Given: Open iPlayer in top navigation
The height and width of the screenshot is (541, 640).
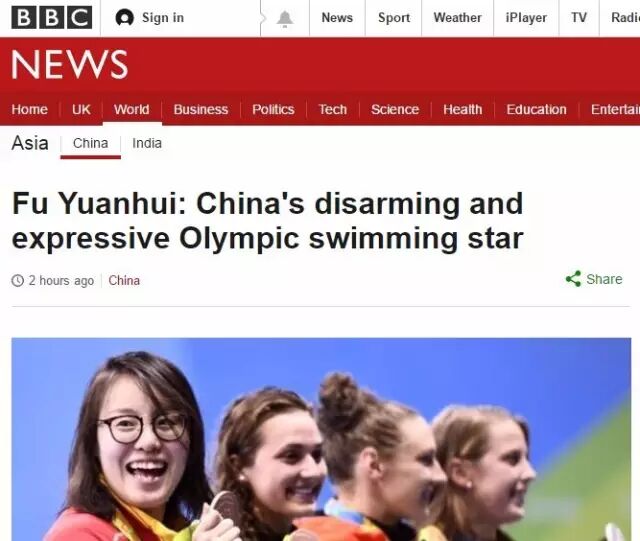Looking at the screenshot, I should (x=526, y=18).
